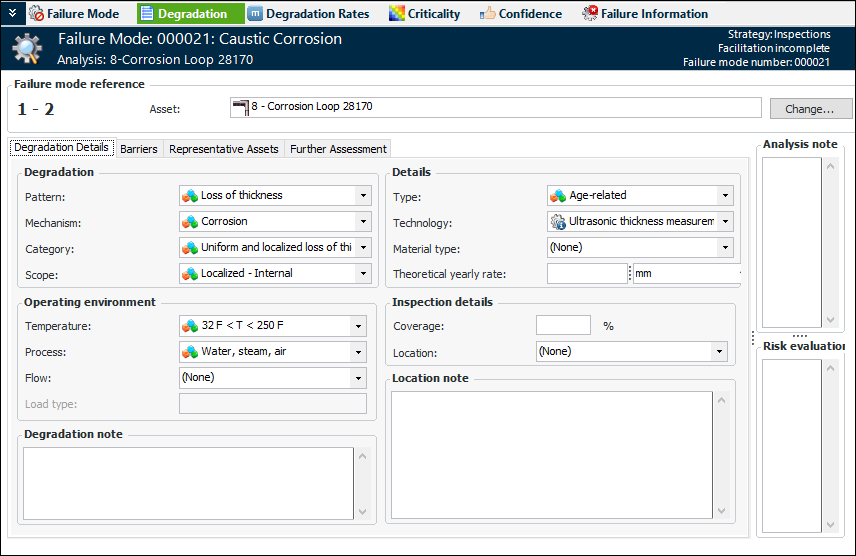Expand the inspection Location dropdown
Screen dimensions: 856x556
[718, 352]
